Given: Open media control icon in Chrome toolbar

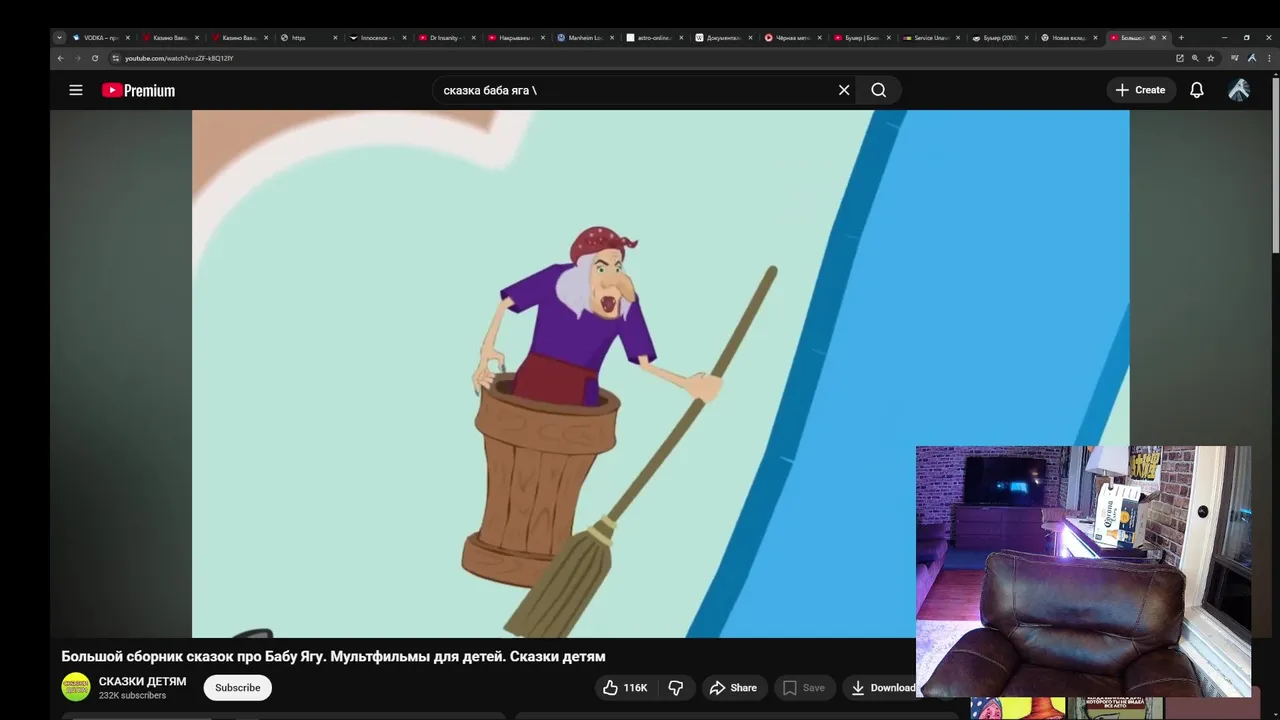Looking at the screenshot, I should coord(1235,58).
